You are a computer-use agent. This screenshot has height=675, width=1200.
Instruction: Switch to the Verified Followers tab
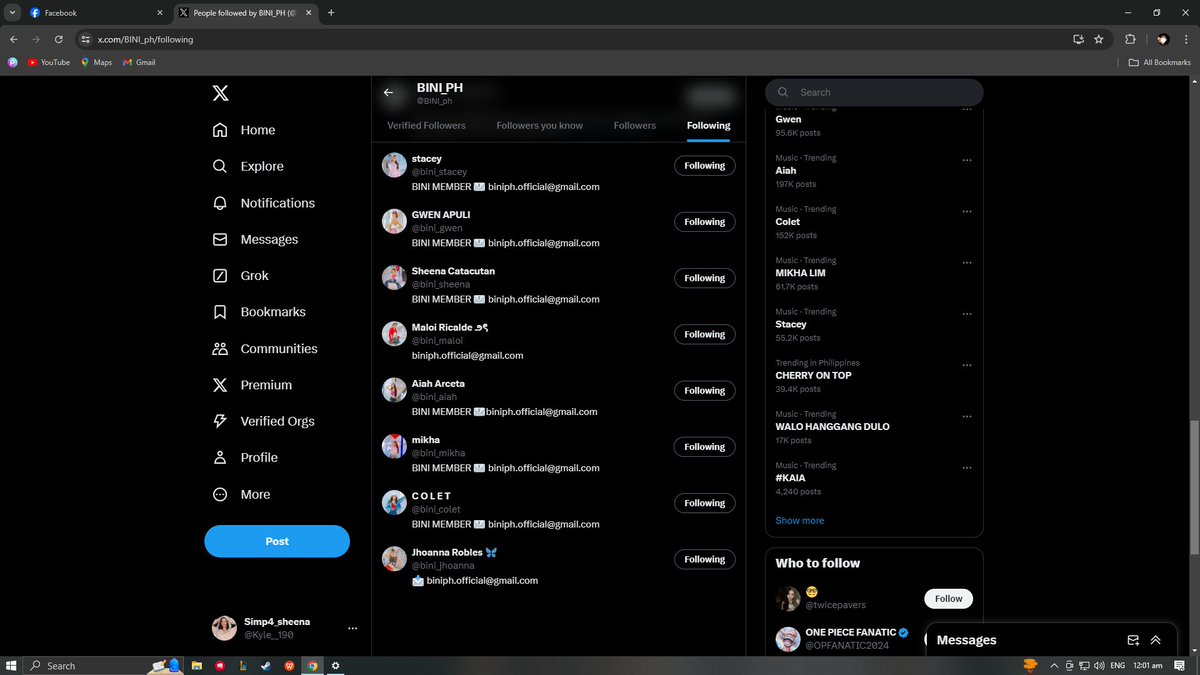click(426, 125)
